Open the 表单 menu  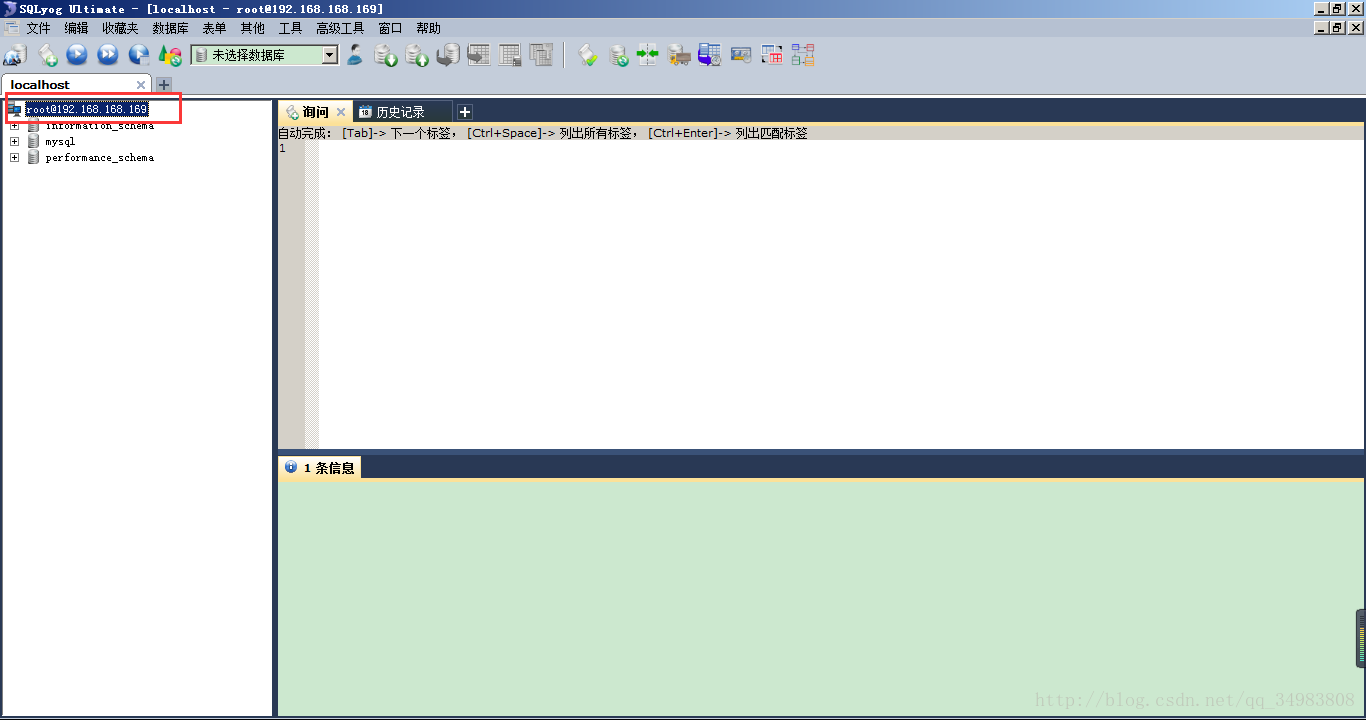(x=214, y=28)
